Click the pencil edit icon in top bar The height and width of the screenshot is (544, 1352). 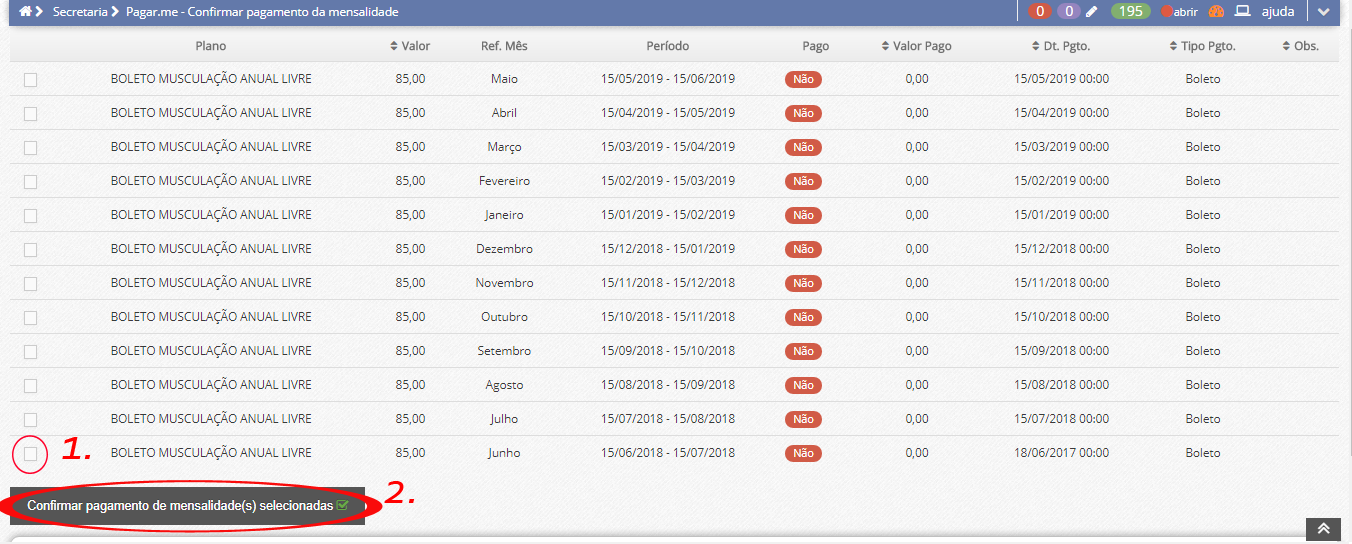click(x=1092, y=12)
